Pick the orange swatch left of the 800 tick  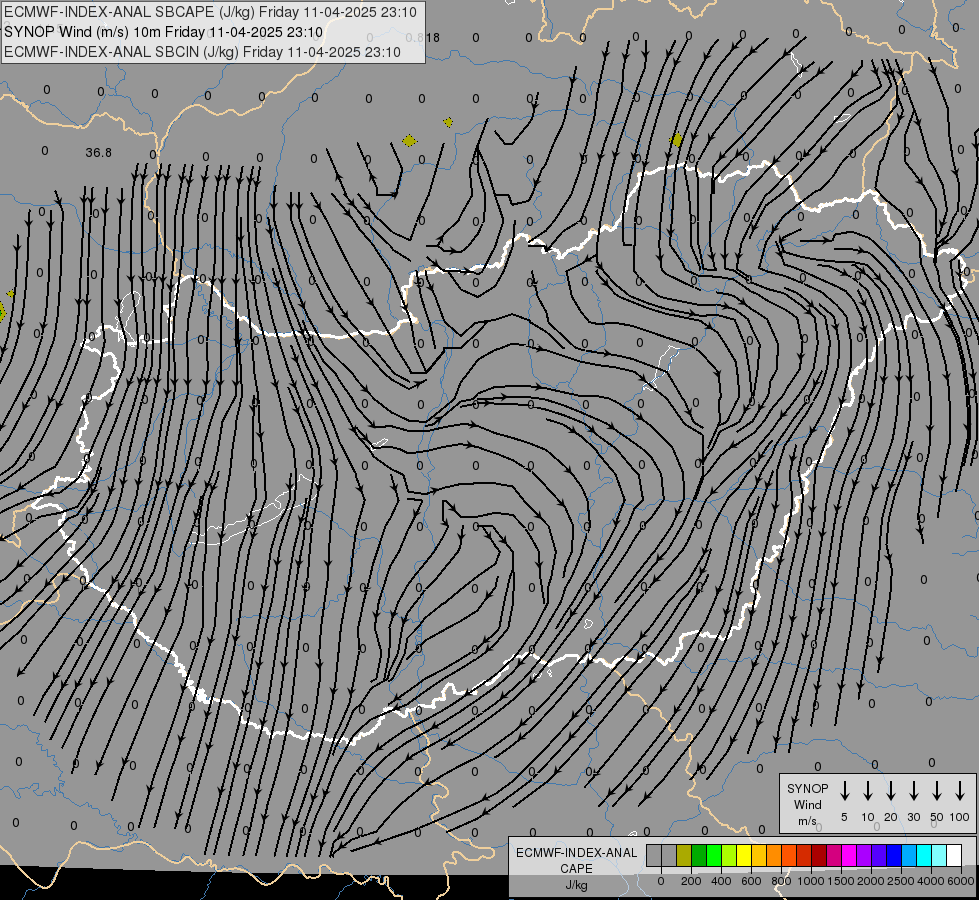774,855
